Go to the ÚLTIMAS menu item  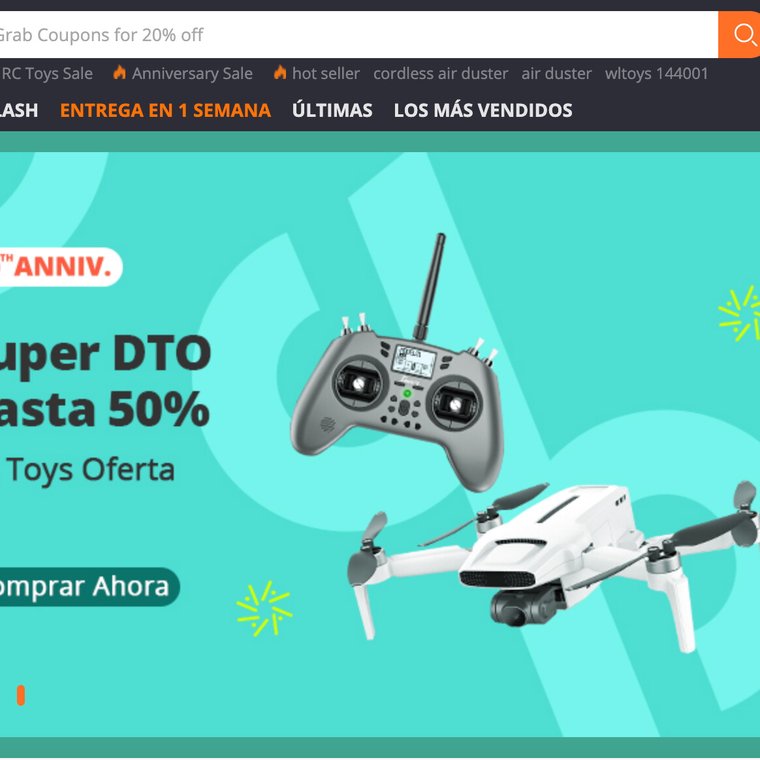coord(332,110)
